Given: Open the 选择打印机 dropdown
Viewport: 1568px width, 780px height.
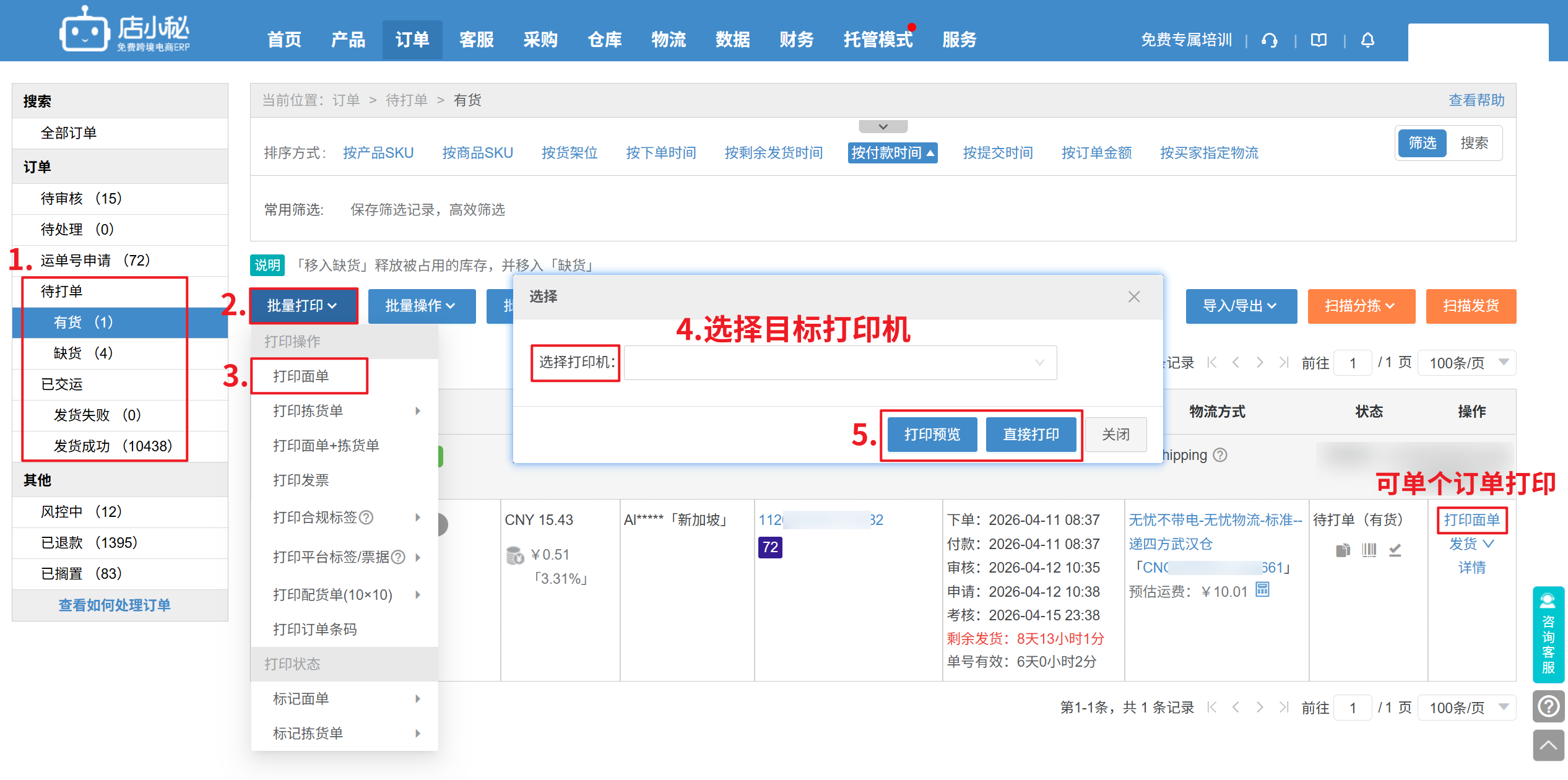Looking at the screenshot, I should 839,363.
